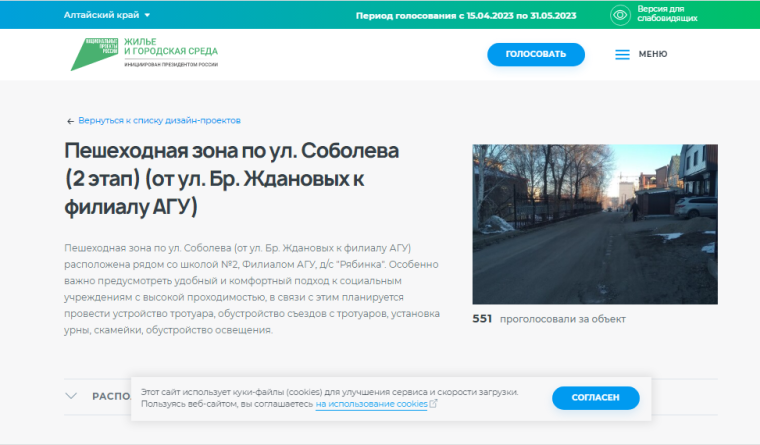
Task: Expand the РАСПО... section chevron
Action: (x=71, y=396)
